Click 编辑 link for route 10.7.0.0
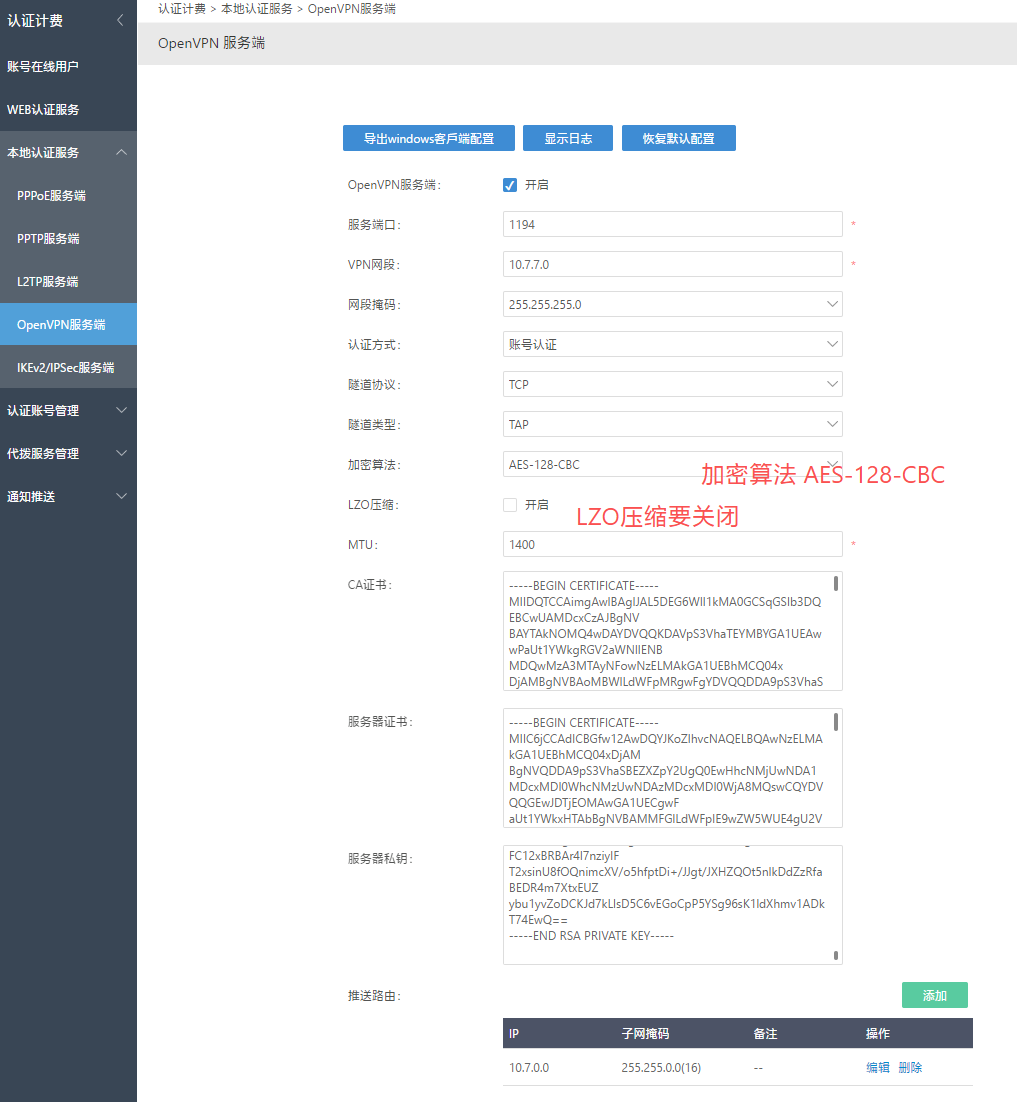Viewport: 1017px width, 1102px height. [877, 1067]
